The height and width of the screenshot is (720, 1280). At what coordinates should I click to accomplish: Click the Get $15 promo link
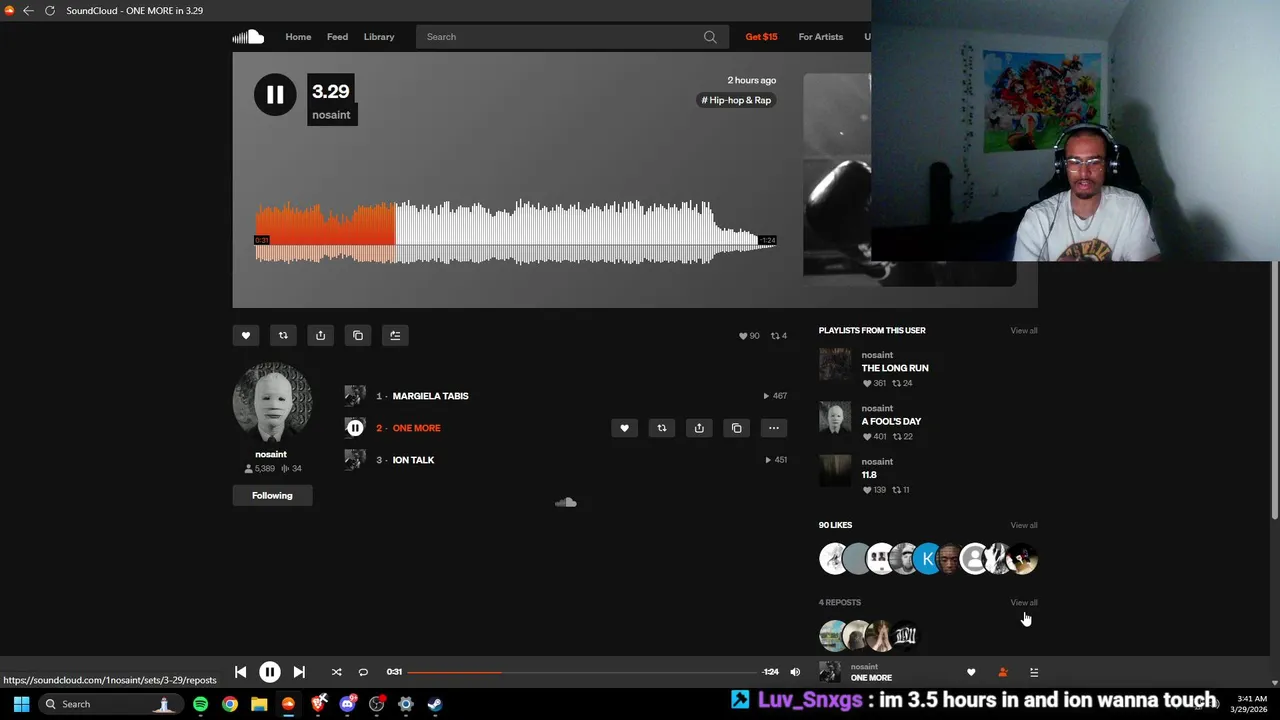[x=761, y=37]
